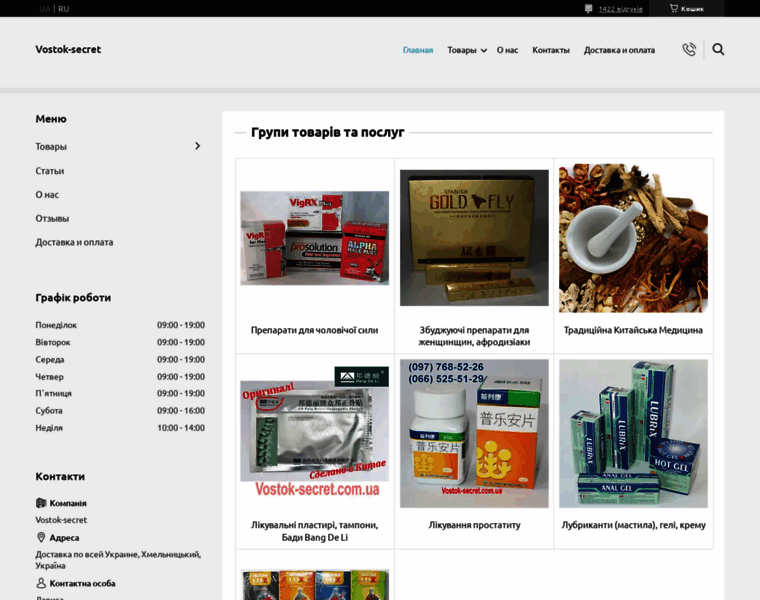Click the person icon near Контактна особа
The height and width of the screenshot is (600, 760).
point(41,583)
